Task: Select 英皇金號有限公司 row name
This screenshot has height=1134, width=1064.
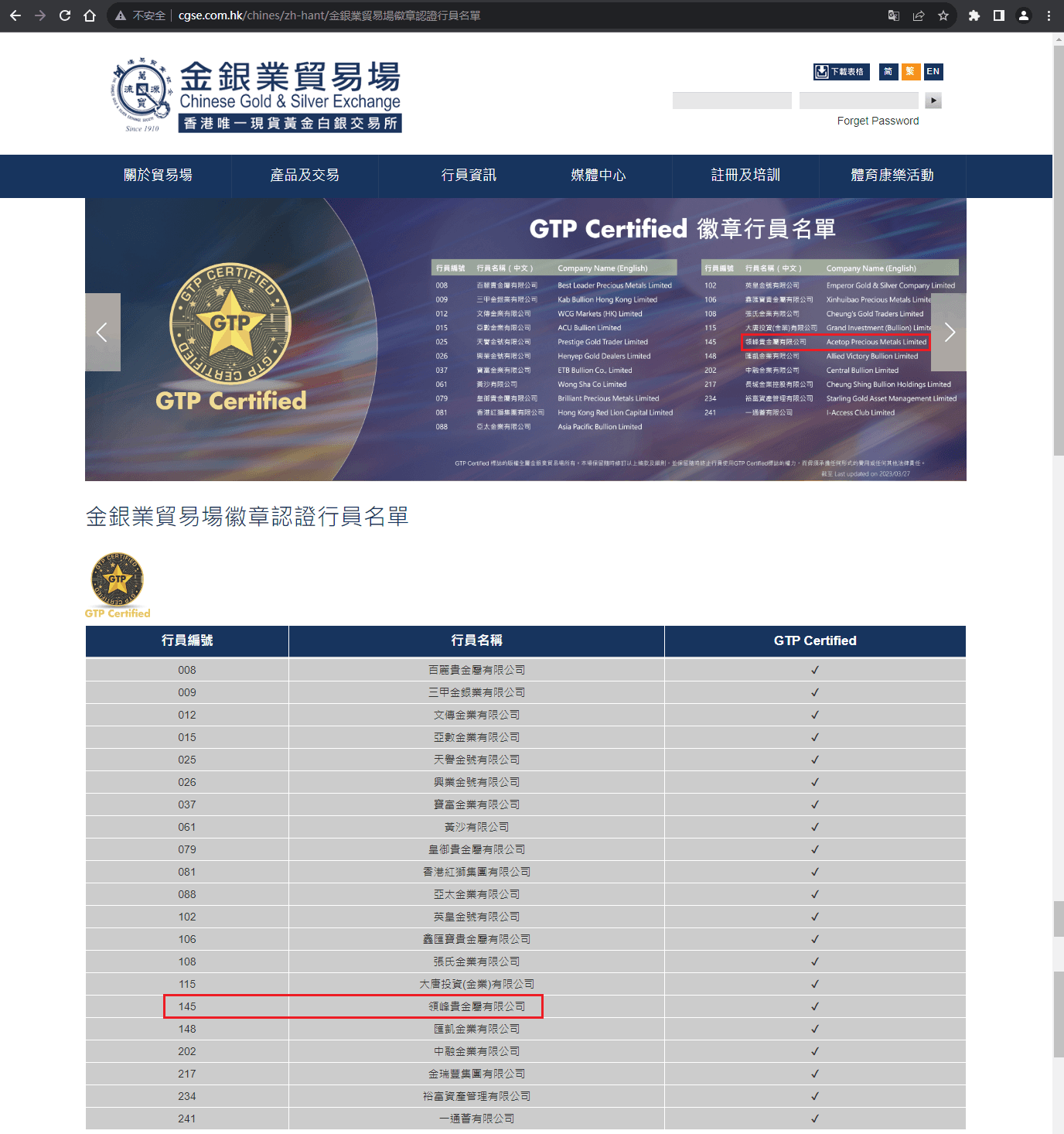Action: pos(476,917)
